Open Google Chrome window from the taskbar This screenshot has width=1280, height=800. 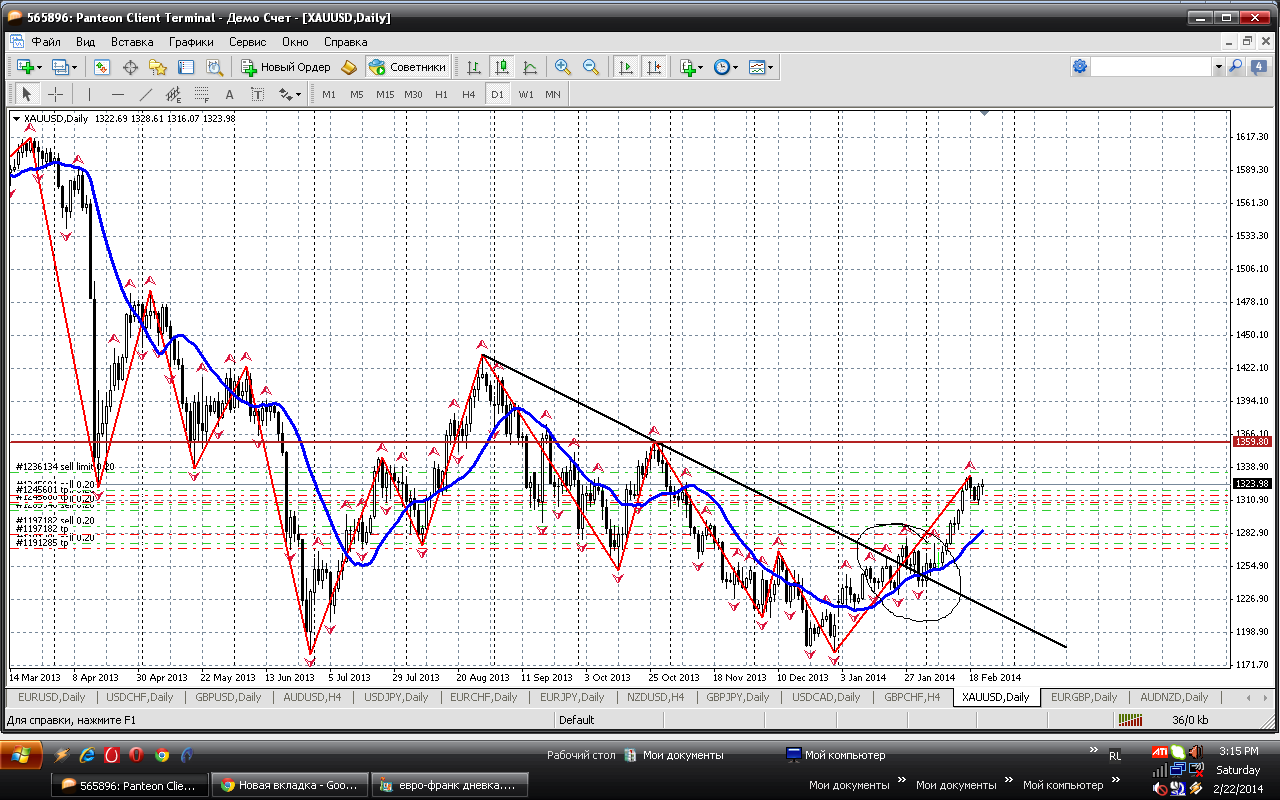[x=288, y=785]
